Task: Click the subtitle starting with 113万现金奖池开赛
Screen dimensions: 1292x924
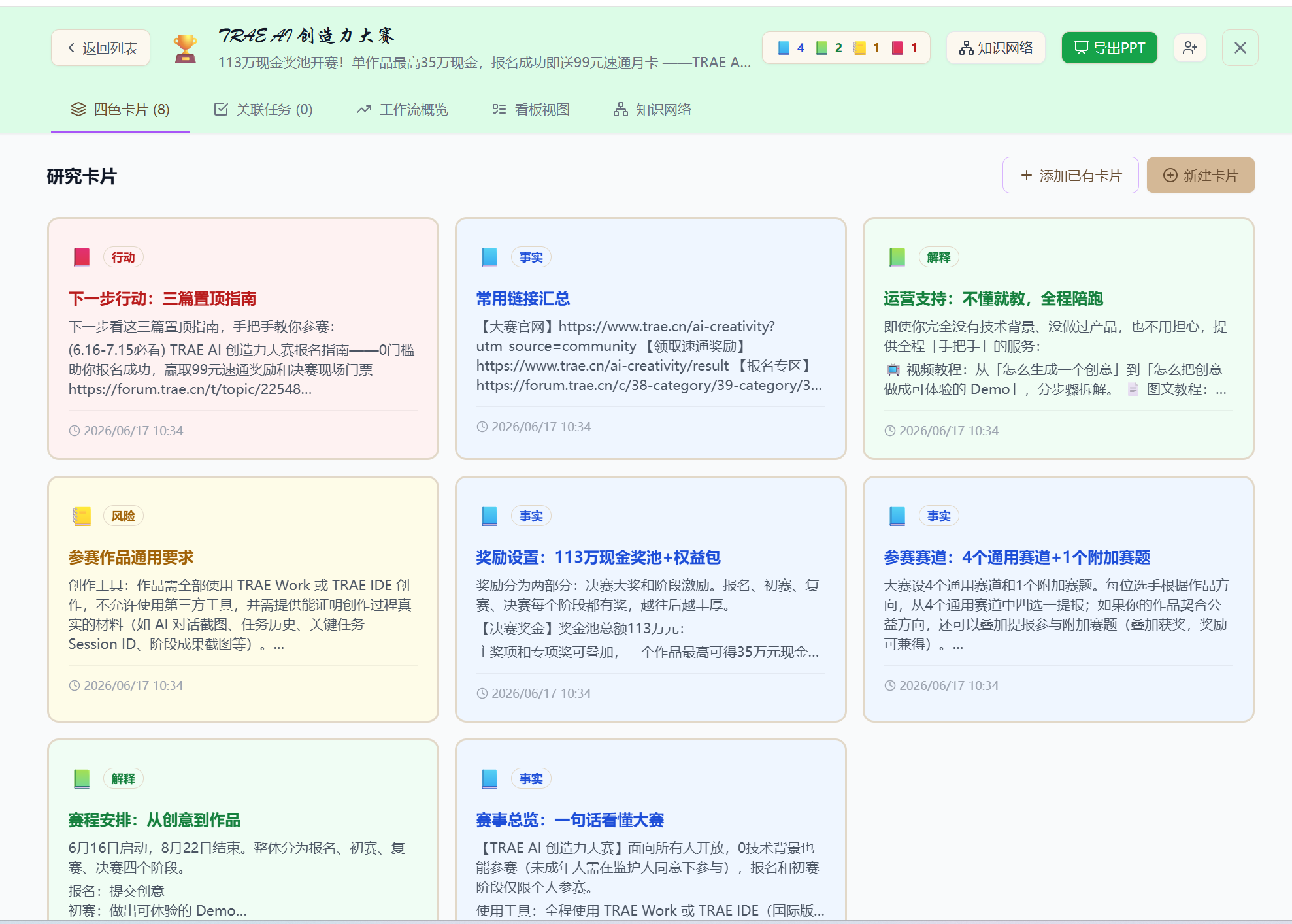Action: click(x=484, y=63)
